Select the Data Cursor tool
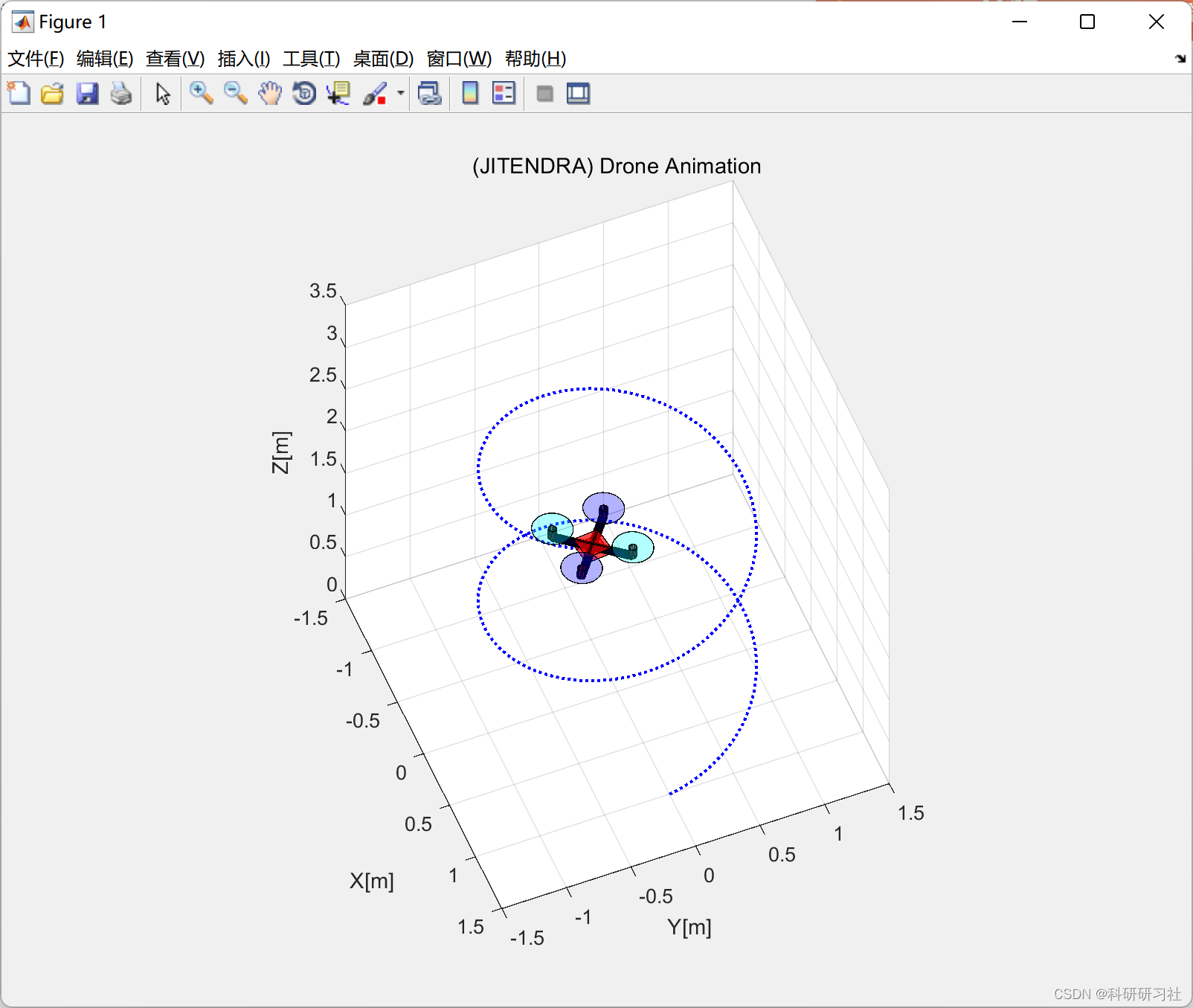Screen dimensions: 1193x1008 (338, 94)
